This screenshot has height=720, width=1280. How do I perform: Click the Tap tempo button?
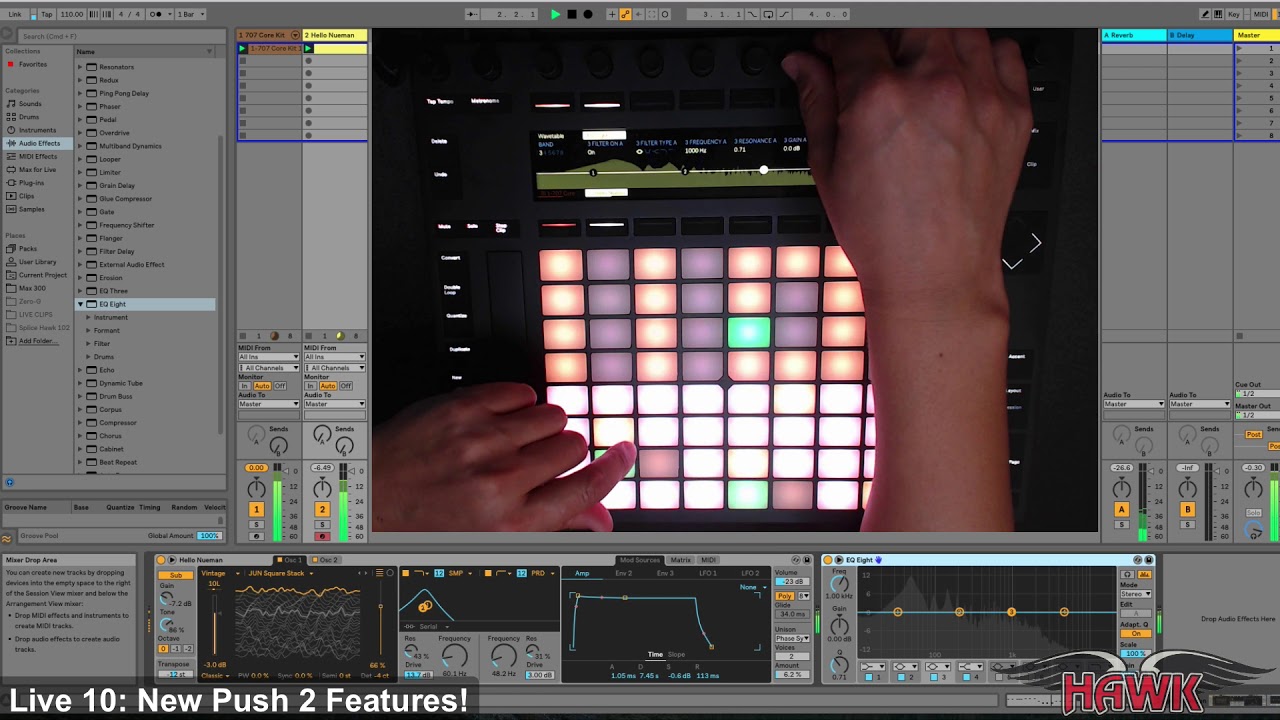[47, 14]
